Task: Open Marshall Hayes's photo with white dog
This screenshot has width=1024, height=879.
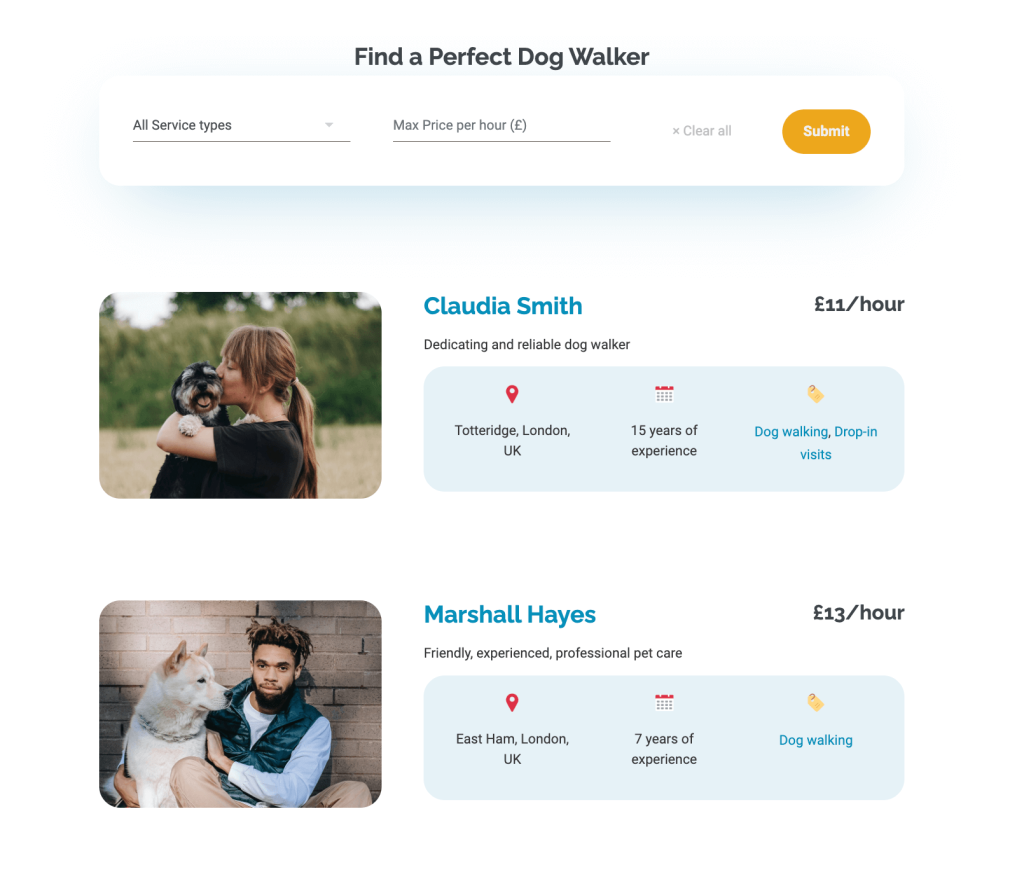Action: coord(240,704)
